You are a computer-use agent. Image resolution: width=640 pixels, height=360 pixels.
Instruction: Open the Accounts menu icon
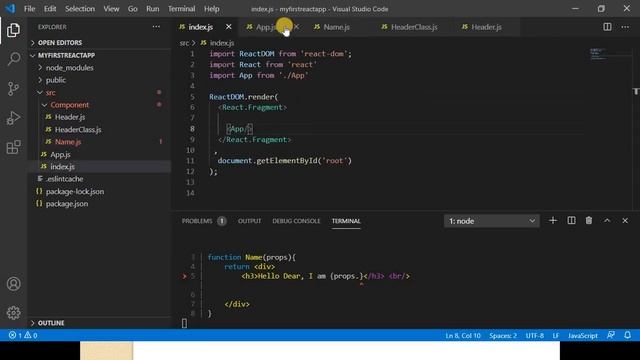coord(13,284)
